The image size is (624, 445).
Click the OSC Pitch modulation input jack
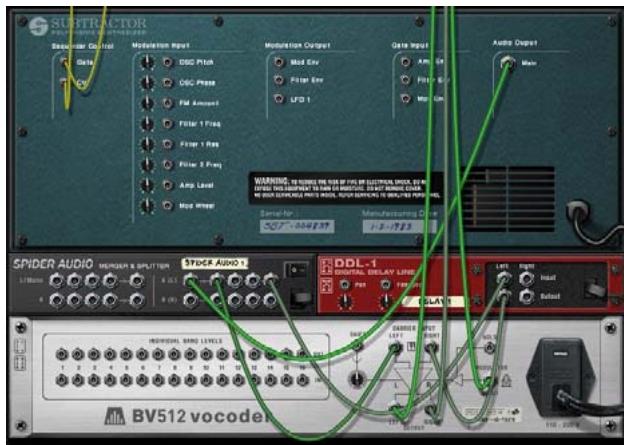click(x=168, y=62)
